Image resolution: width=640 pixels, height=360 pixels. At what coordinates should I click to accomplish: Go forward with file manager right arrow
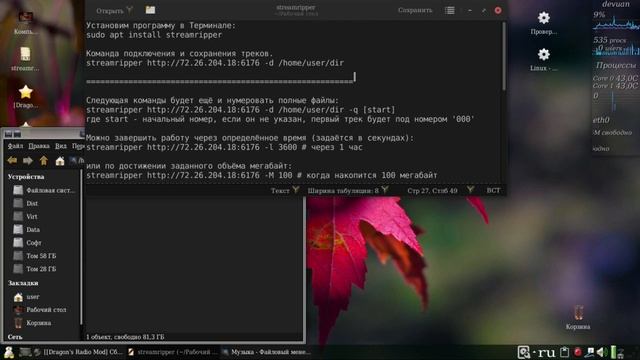pyautogui.click(x=28, y=161)
